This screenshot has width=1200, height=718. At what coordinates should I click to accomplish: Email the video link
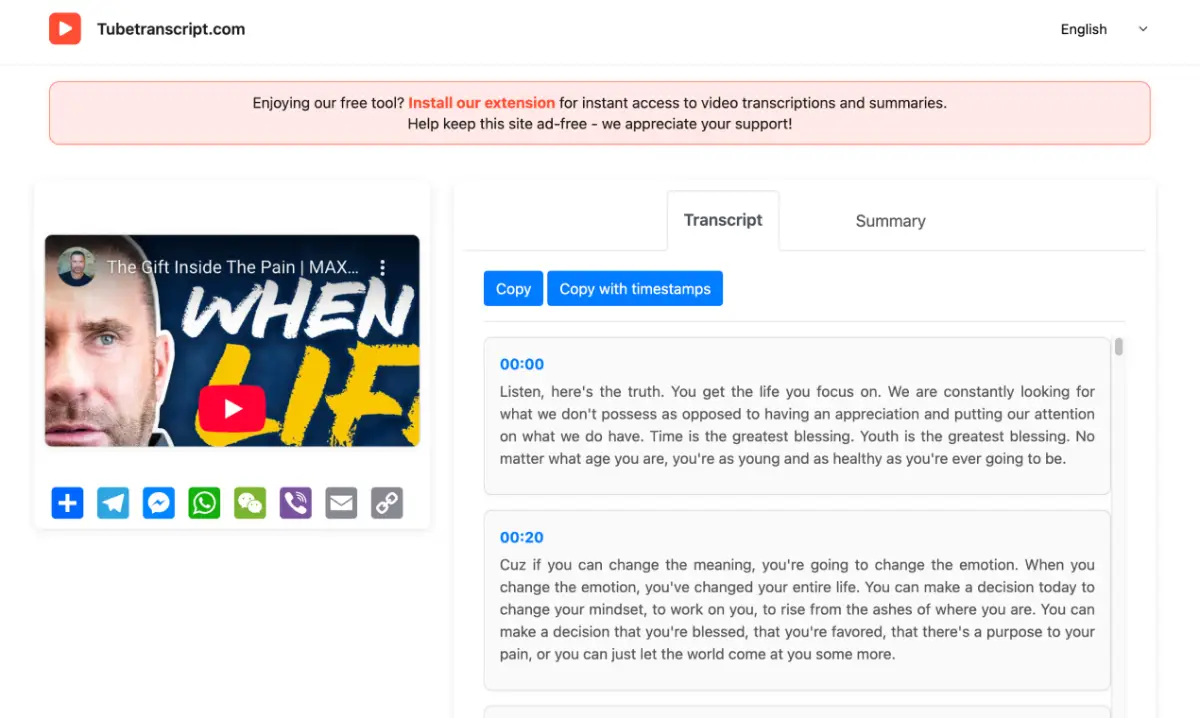[x=341, y=503]
